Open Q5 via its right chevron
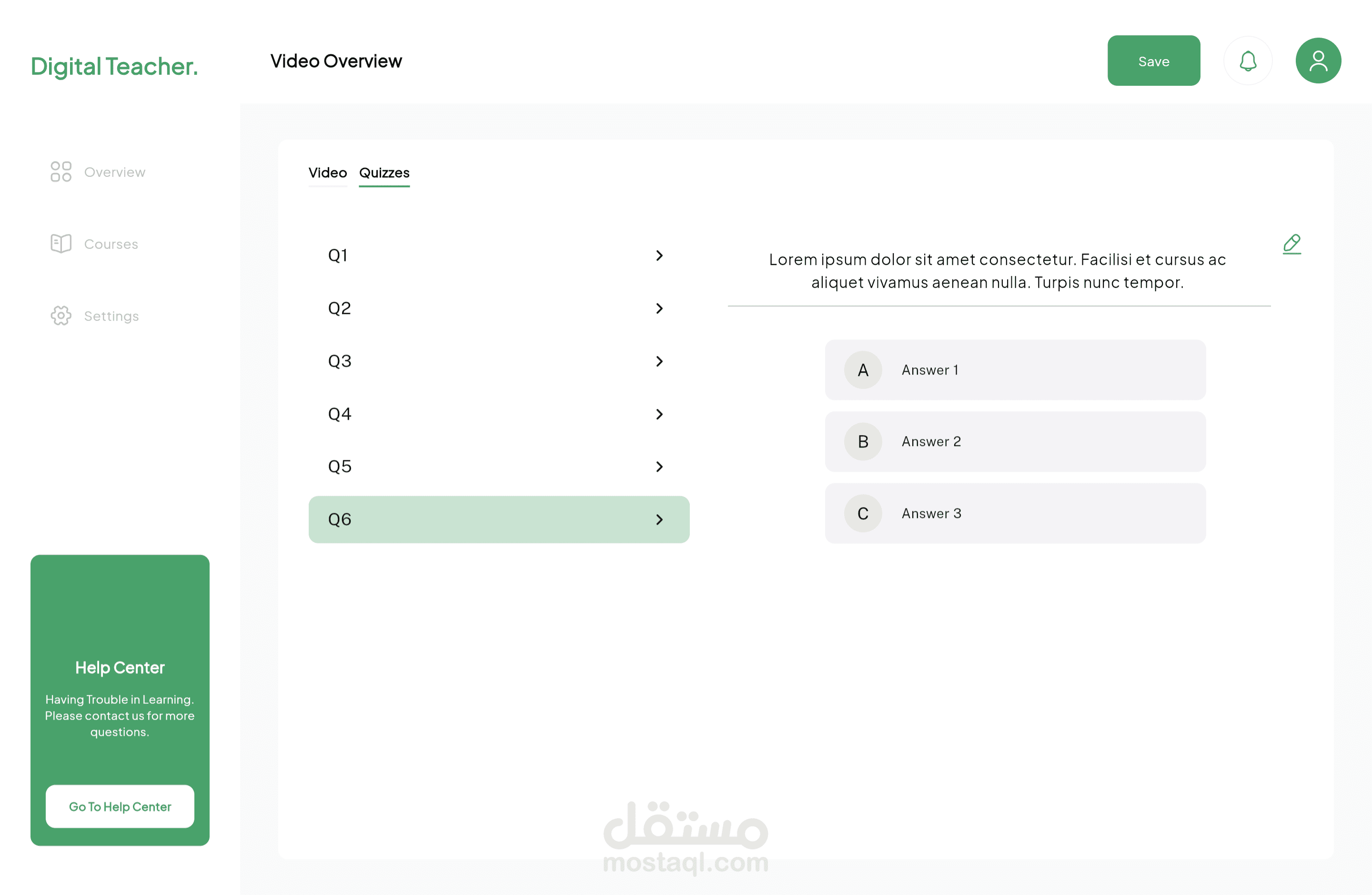1372x895 pixels. 659,467
